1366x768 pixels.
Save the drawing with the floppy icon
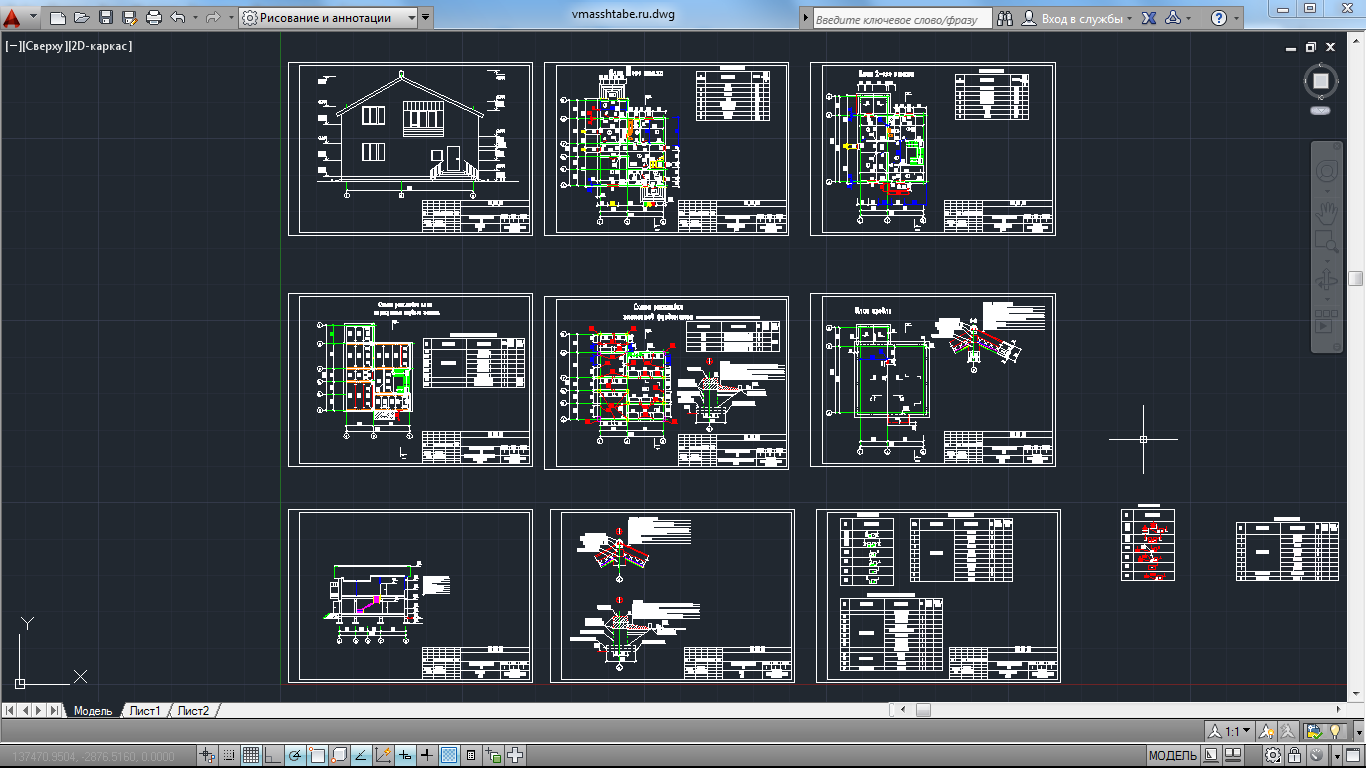click(x=105, y=18)
